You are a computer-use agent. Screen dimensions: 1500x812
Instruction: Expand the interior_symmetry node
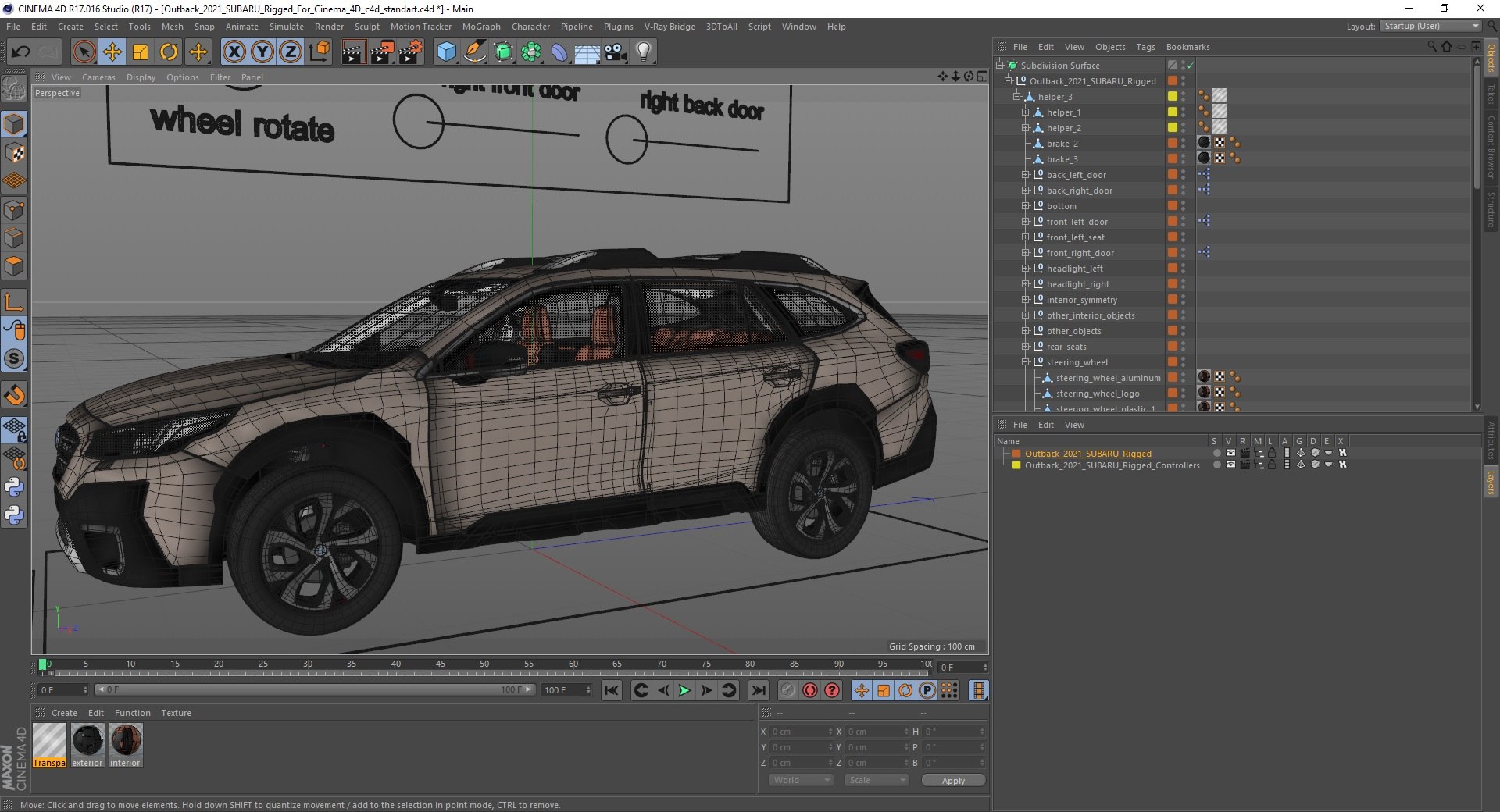[x=1026, y=300]
